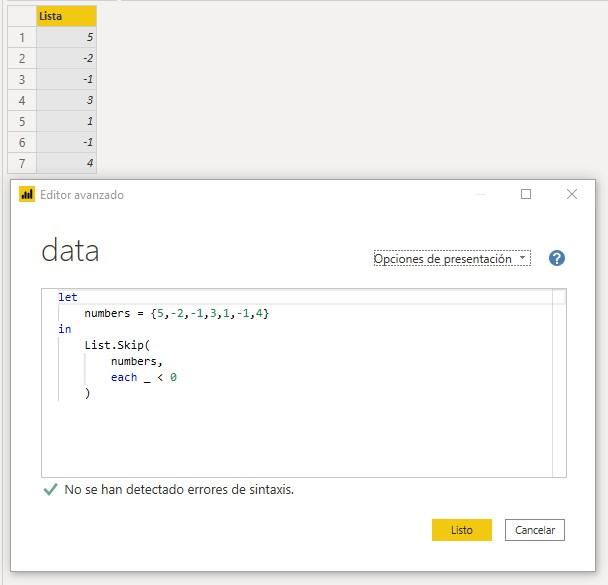The image size is (608, 585).
Task: Maximize the Editor avanzado window
Action: 526,195
